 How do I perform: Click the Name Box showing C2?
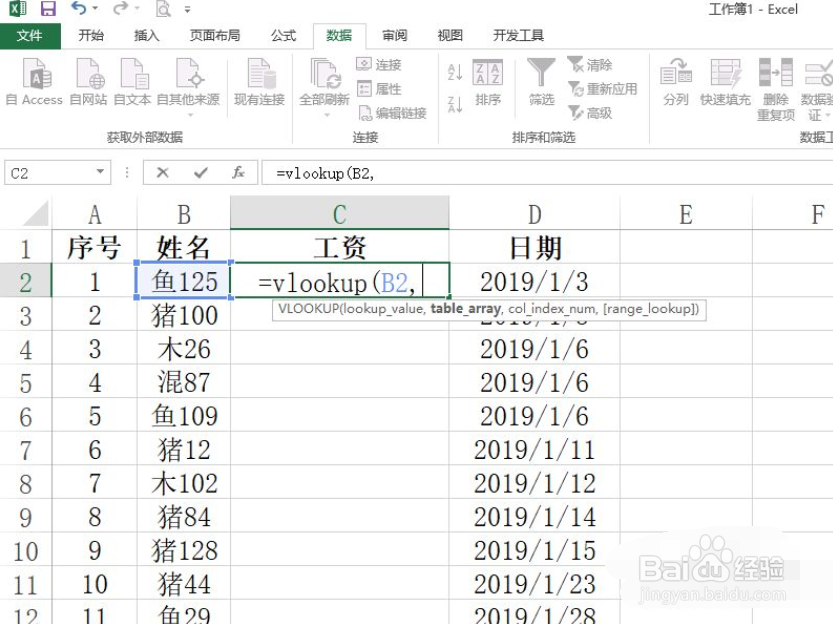(x=49, y=173)
